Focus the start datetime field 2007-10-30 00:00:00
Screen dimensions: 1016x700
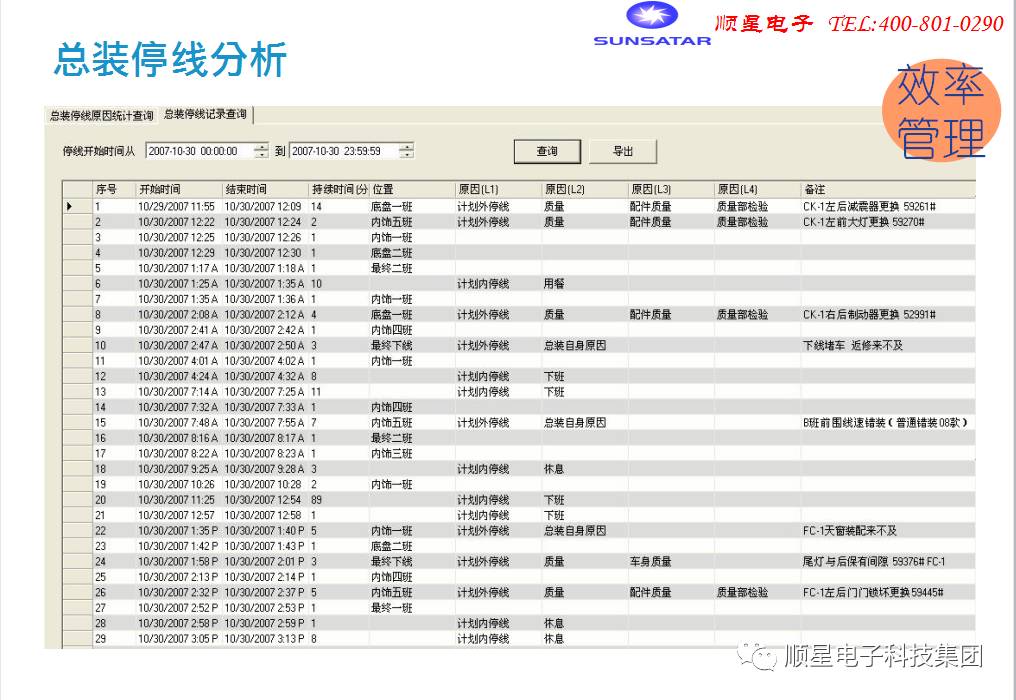(199, 151)
